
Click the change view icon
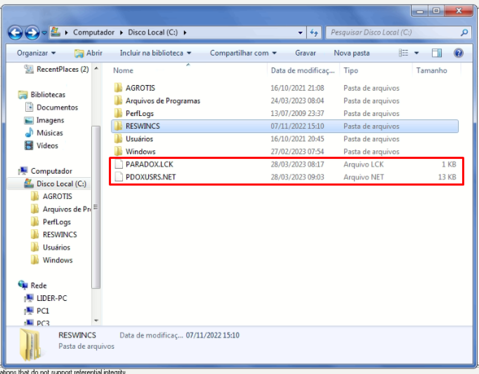[403, 53]
